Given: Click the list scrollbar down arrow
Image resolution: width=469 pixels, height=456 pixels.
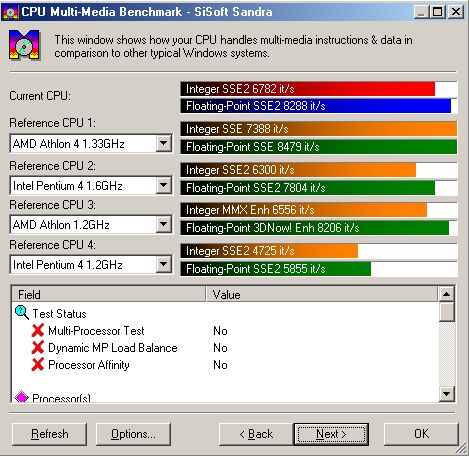Looking at the screenshot, I should pos(447,394).
